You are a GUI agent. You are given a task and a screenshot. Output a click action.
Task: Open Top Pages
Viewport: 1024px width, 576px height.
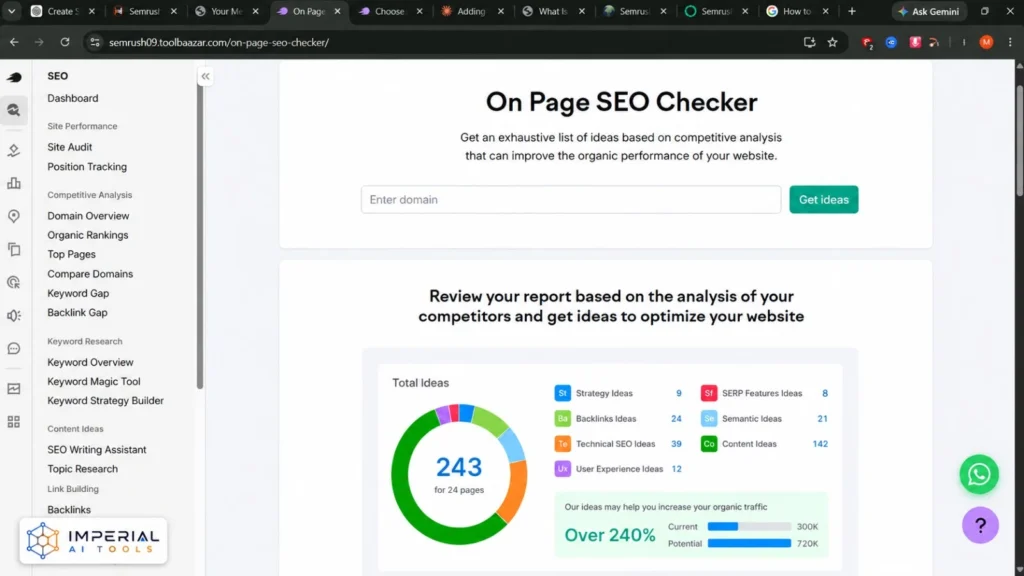(71, 254)
